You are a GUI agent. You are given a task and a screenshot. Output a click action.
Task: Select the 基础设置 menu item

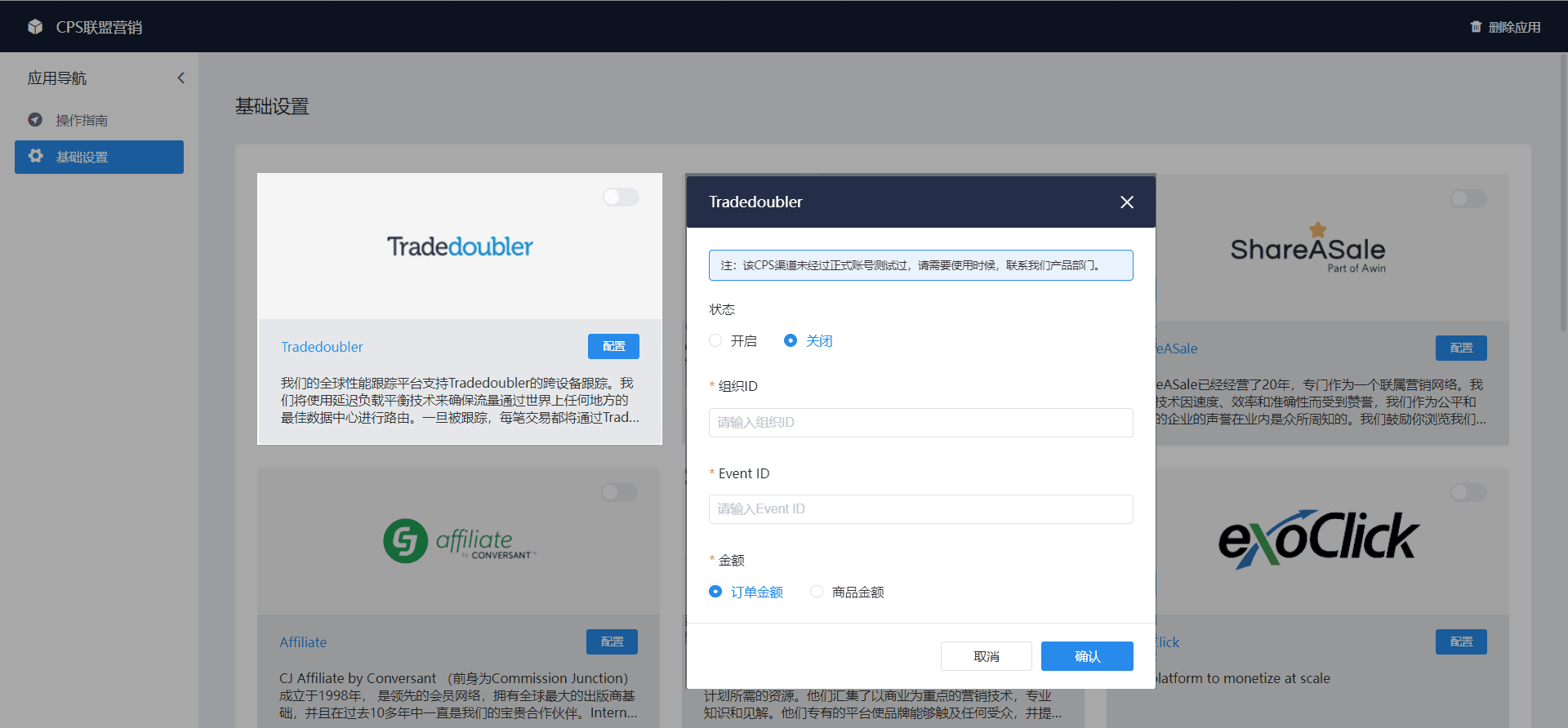[99, 157]
